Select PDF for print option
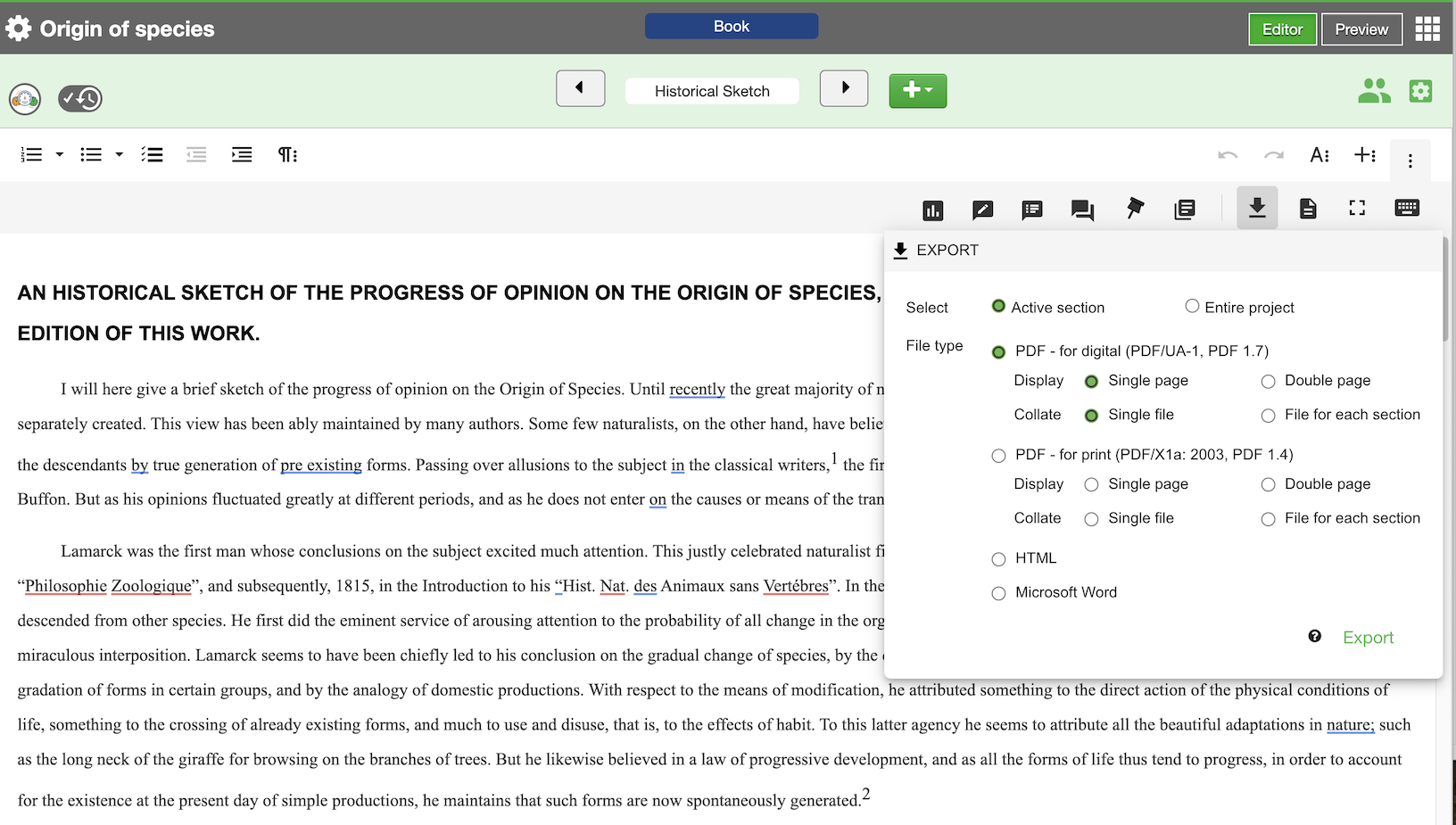Screen dimensions: 1456x825 [x=998, y=456]
